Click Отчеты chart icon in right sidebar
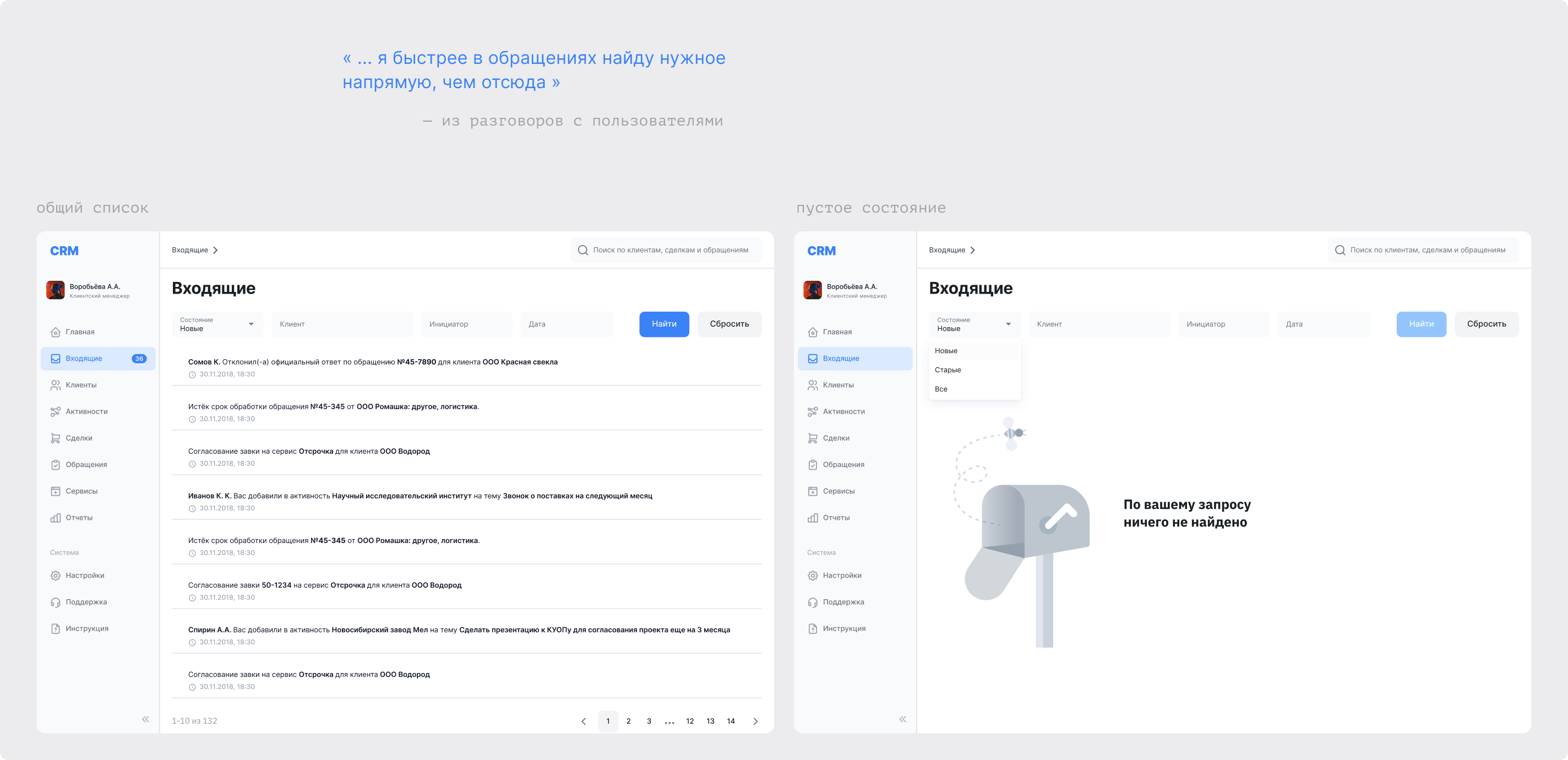The width and height of the screenshot is (1568, 760). [813, 518]
